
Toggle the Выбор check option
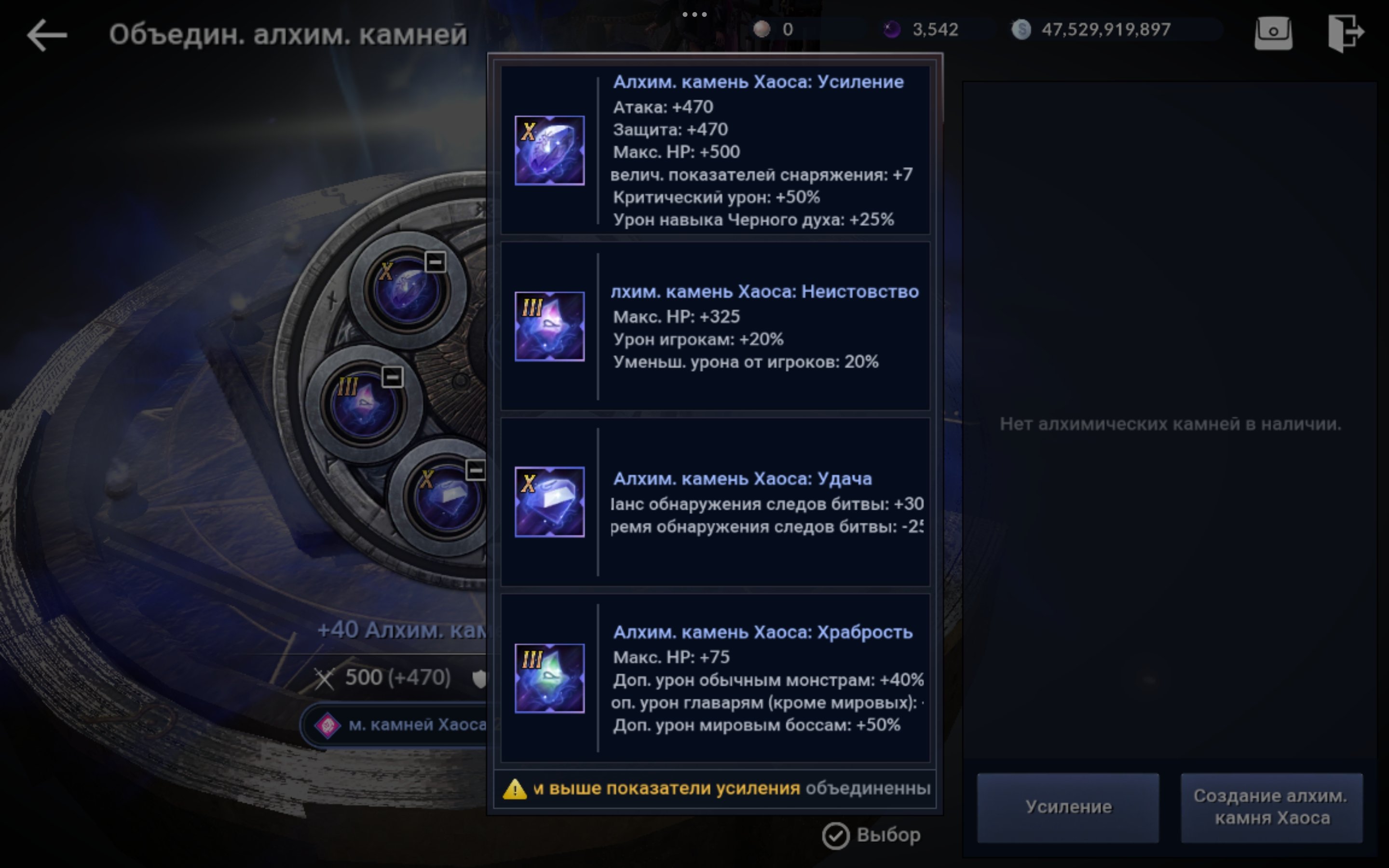(872, 835)
